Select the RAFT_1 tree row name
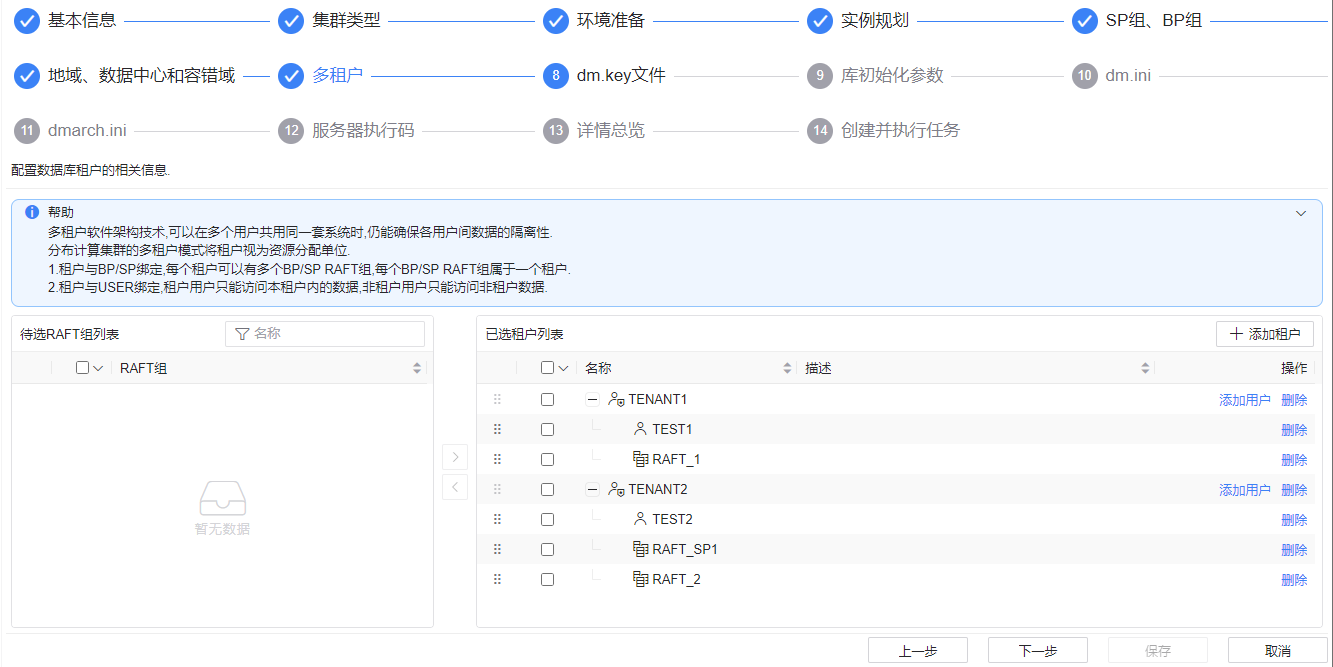The height and width of the screenshot is (667, 1333). click(676, 459)
